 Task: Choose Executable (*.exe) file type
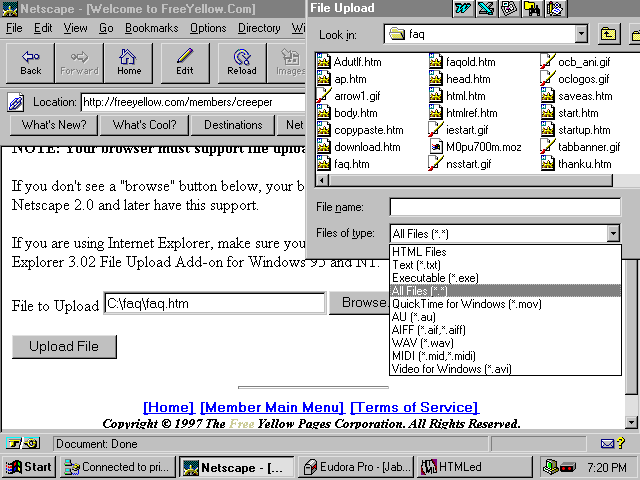[x=505, y=278]
